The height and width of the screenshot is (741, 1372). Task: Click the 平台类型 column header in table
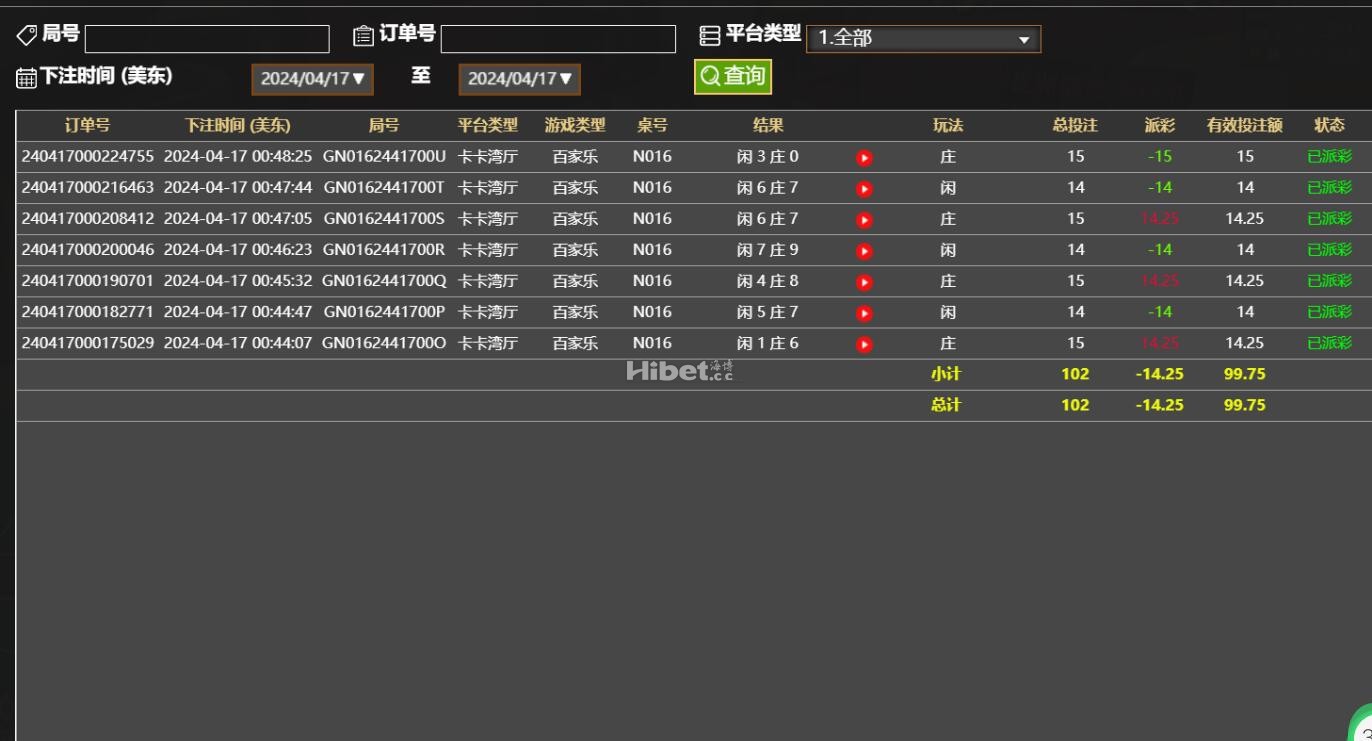(x=488, y=125)
